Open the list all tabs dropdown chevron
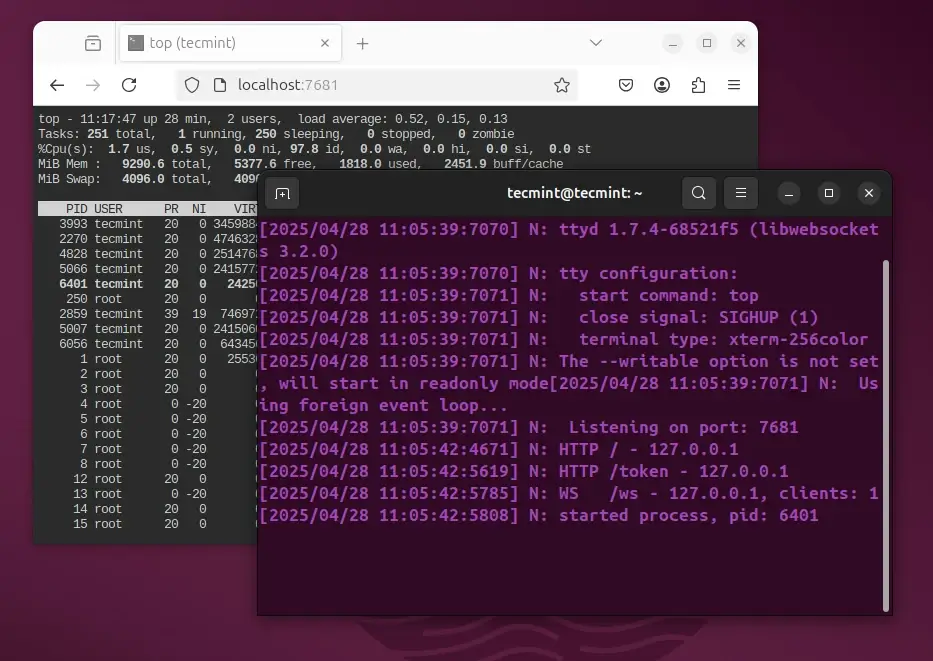 (596, 43)
